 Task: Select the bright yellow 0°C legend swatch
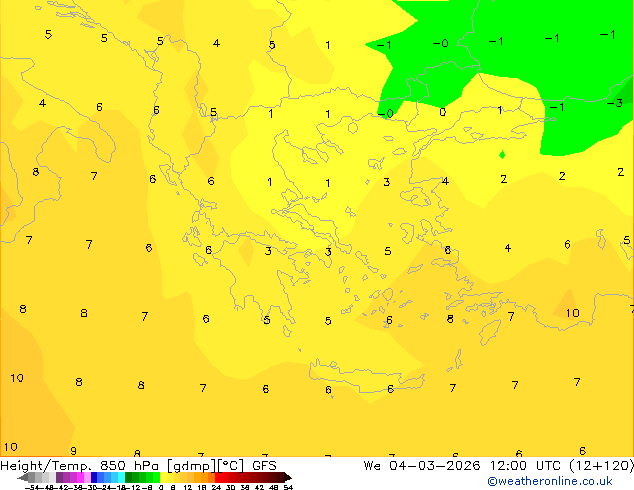pos(163,478)
